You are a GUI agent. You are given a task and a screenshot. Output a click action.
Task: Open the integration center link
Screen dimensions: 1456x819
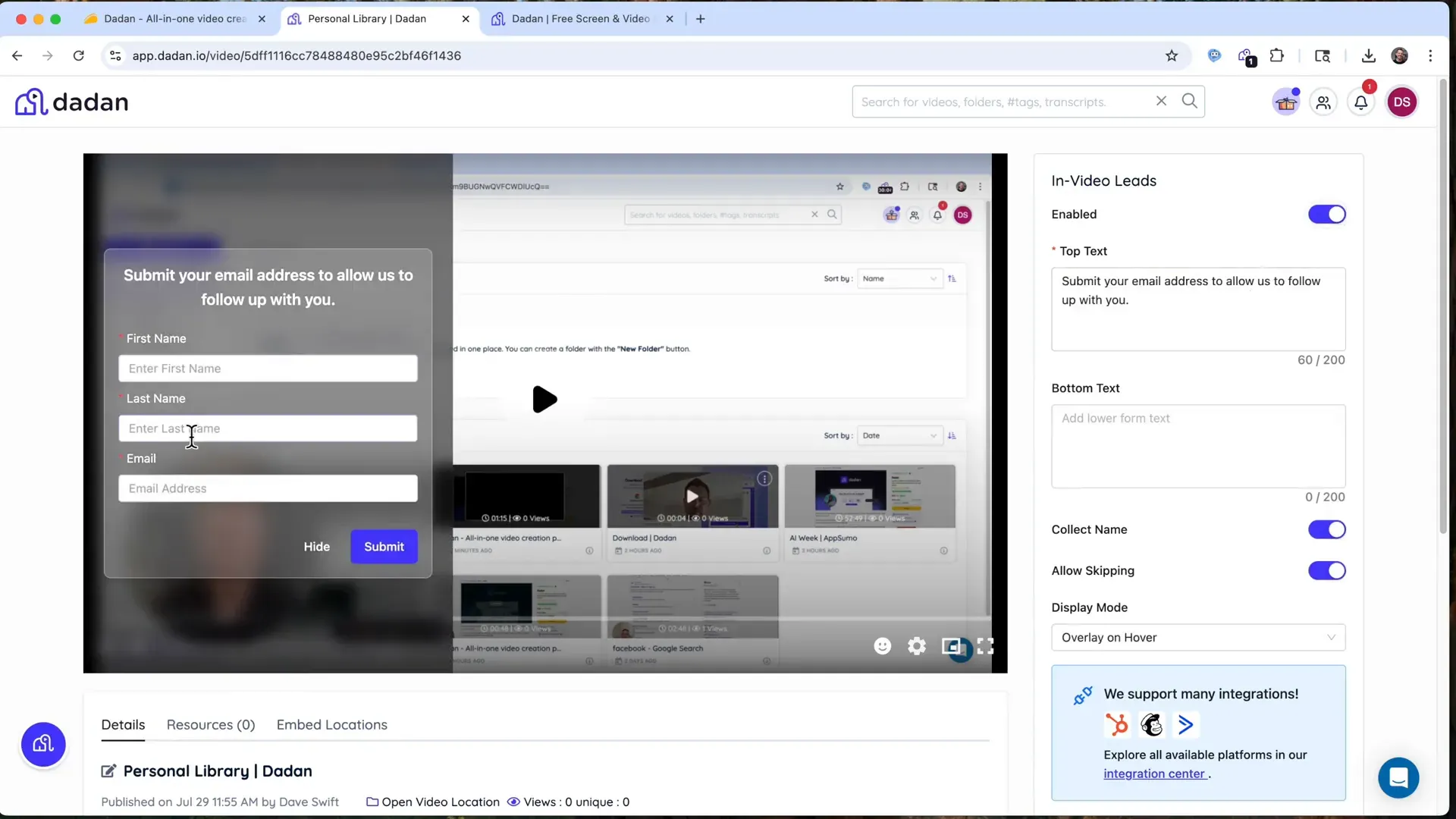click(x=1154, y=773)
